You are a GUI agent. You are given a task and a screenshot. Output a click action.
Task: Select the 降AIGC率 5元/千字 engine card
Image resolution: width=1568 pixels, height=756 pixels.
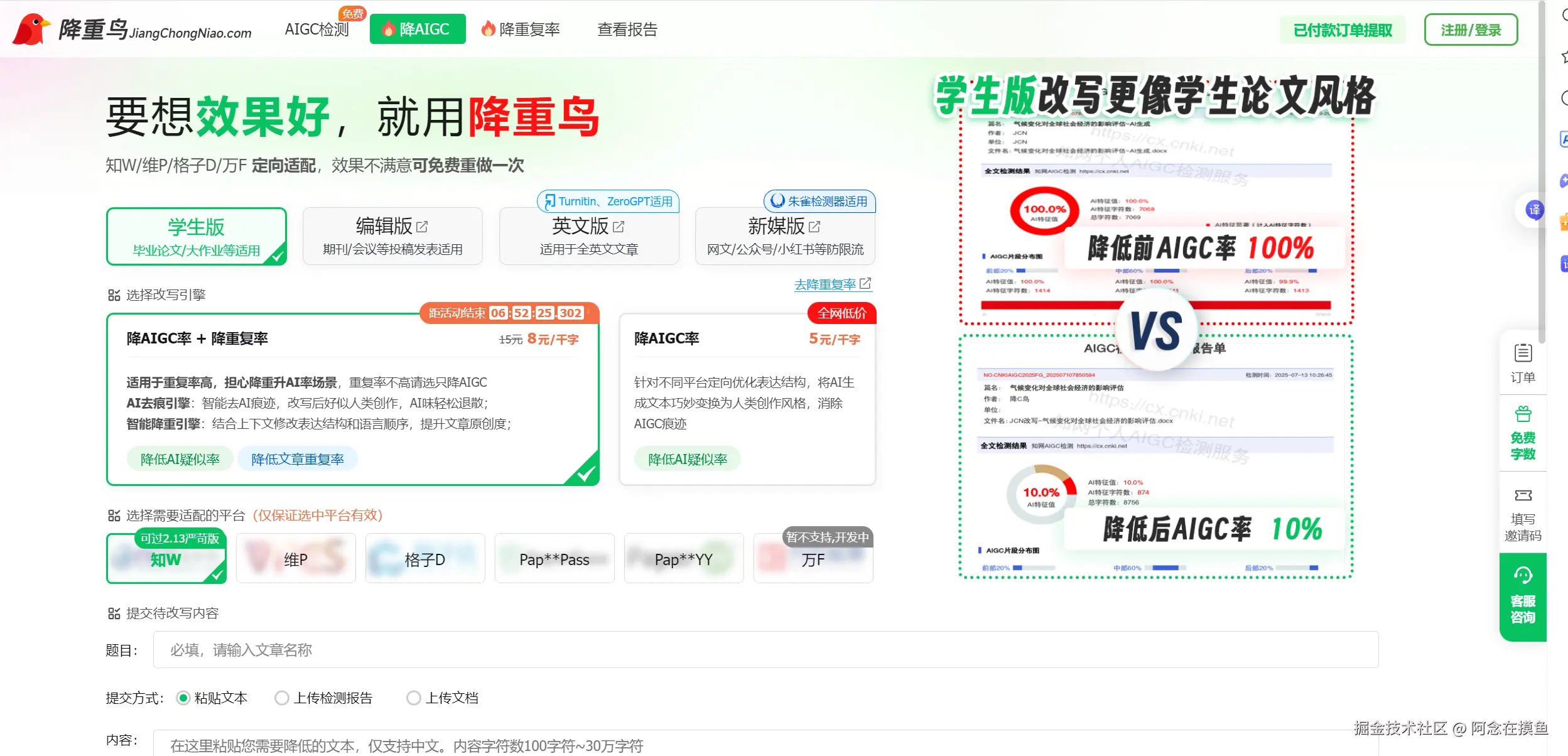point(747,399)
